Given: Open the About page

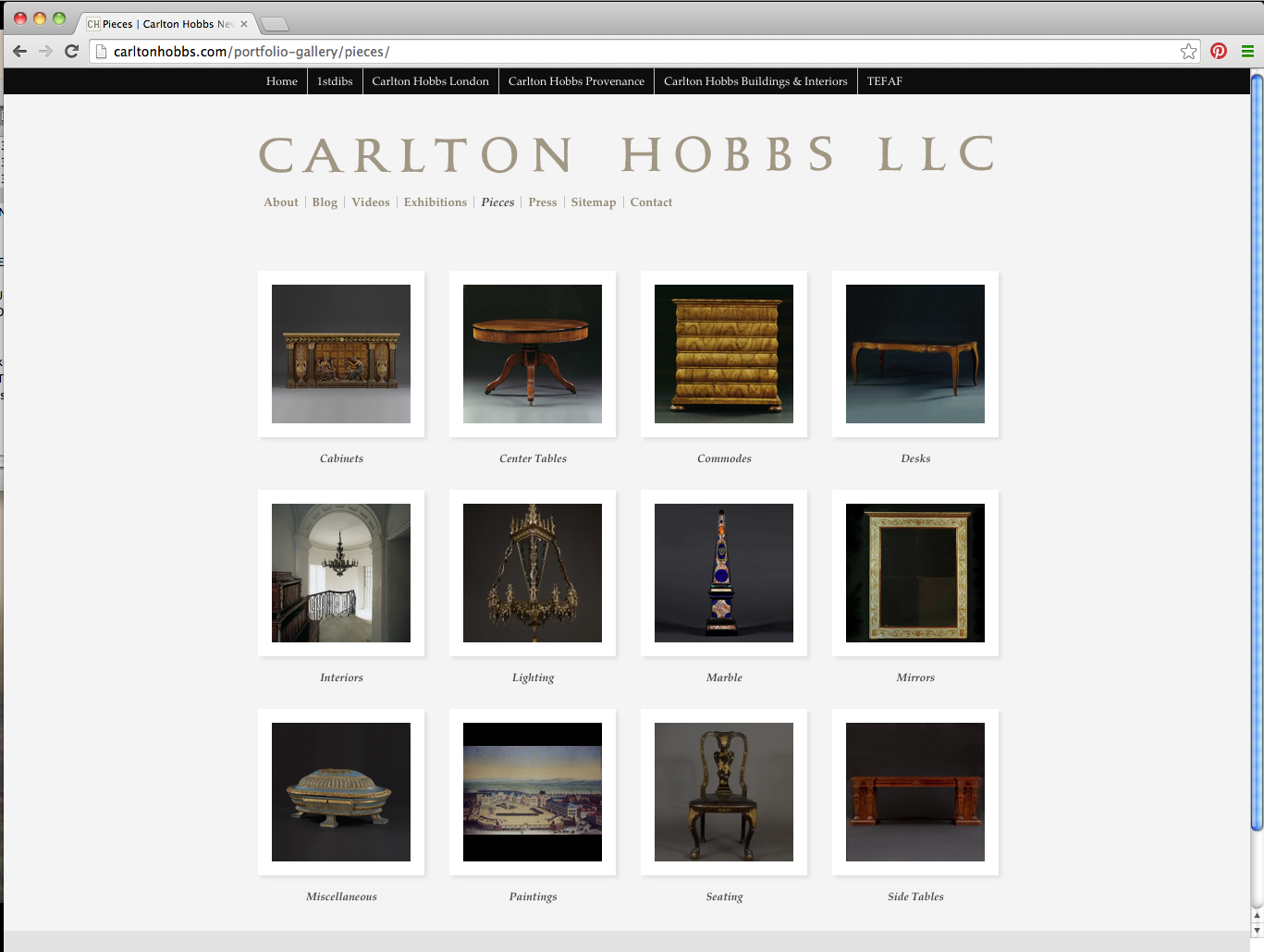Looking at the screenshot, I should point(281,202).
